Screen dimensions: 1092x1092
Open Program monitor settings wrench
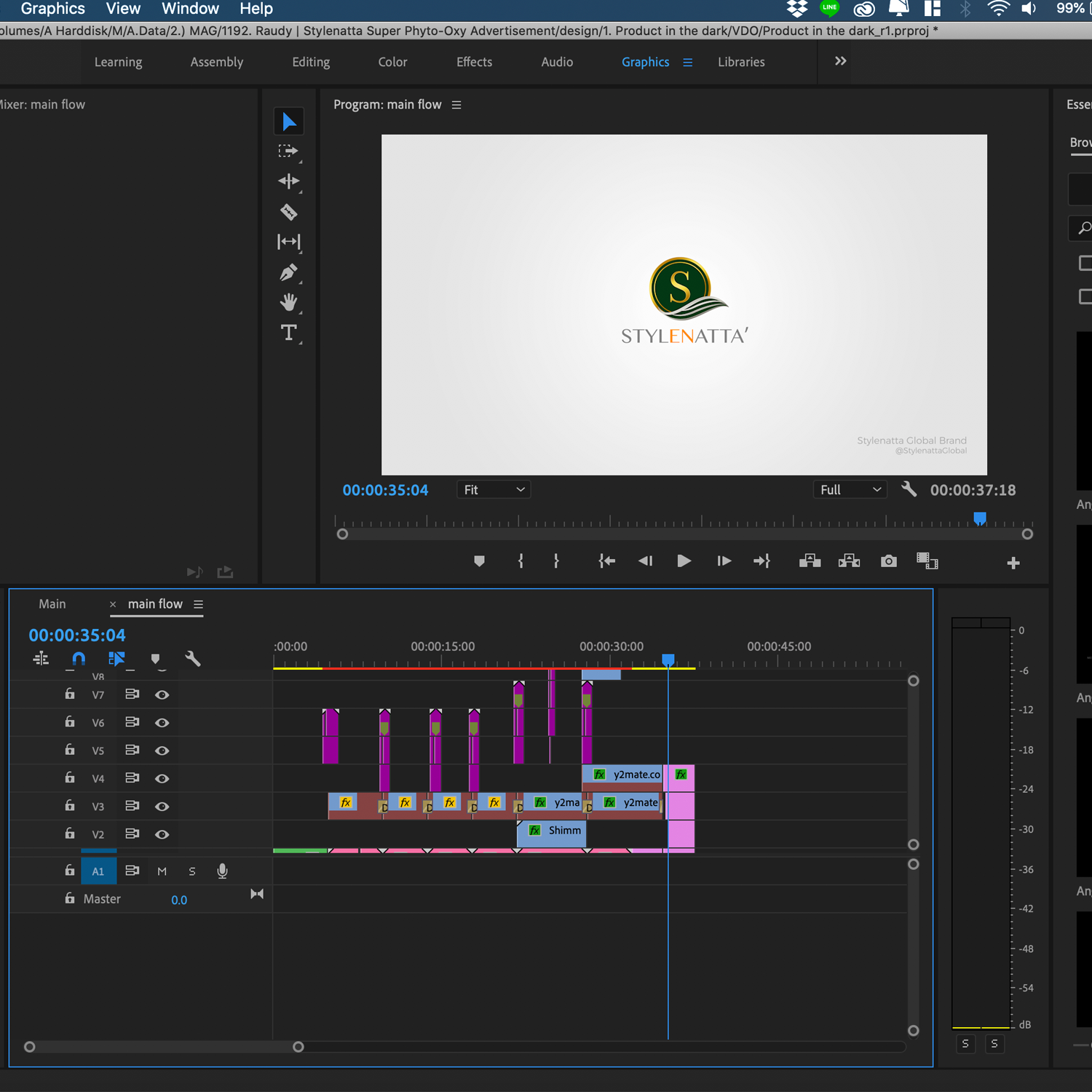[x=909, y=489]
